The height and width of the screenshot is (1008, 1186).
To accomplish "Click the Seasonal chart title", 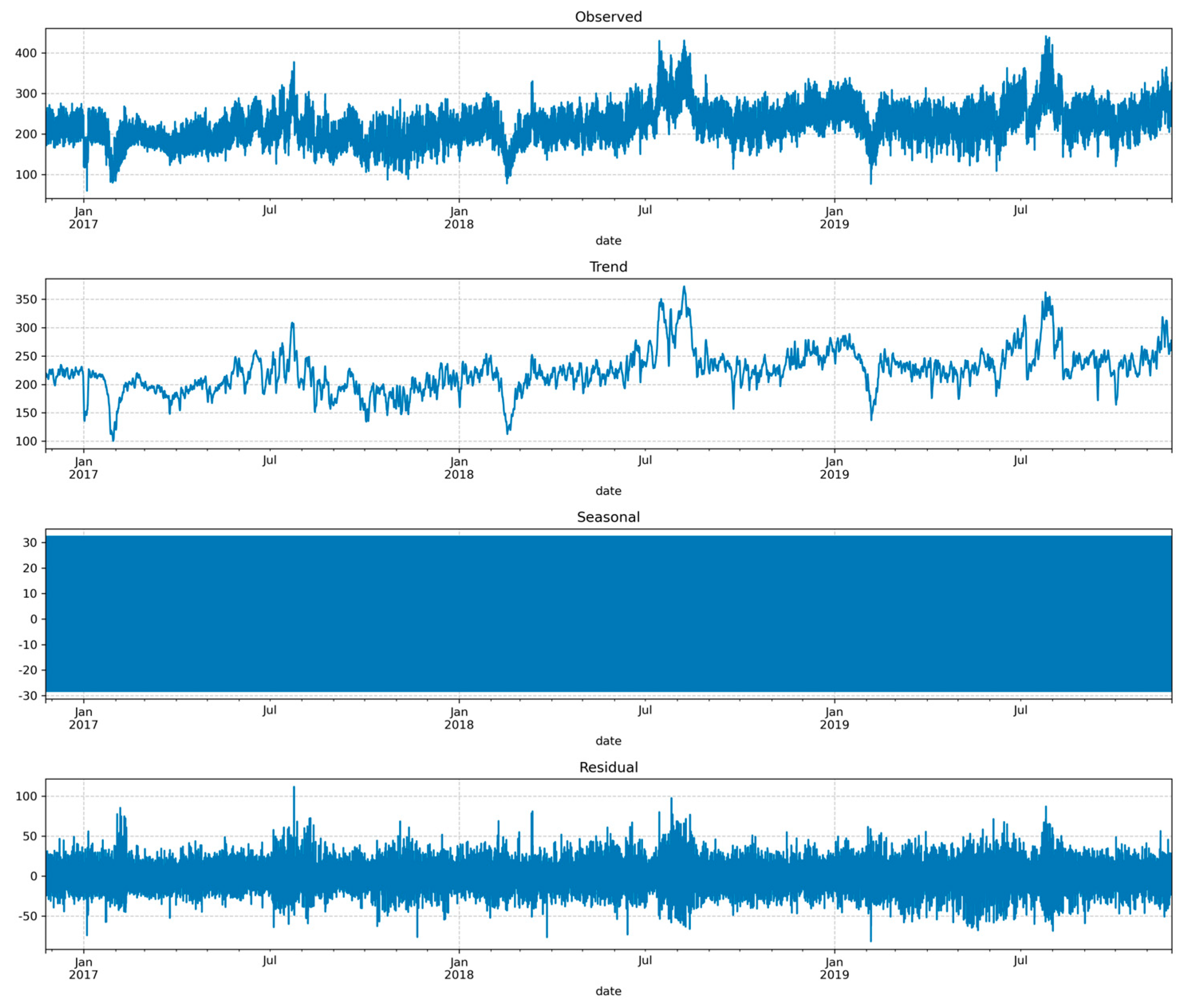I will [x=608, y=517].
